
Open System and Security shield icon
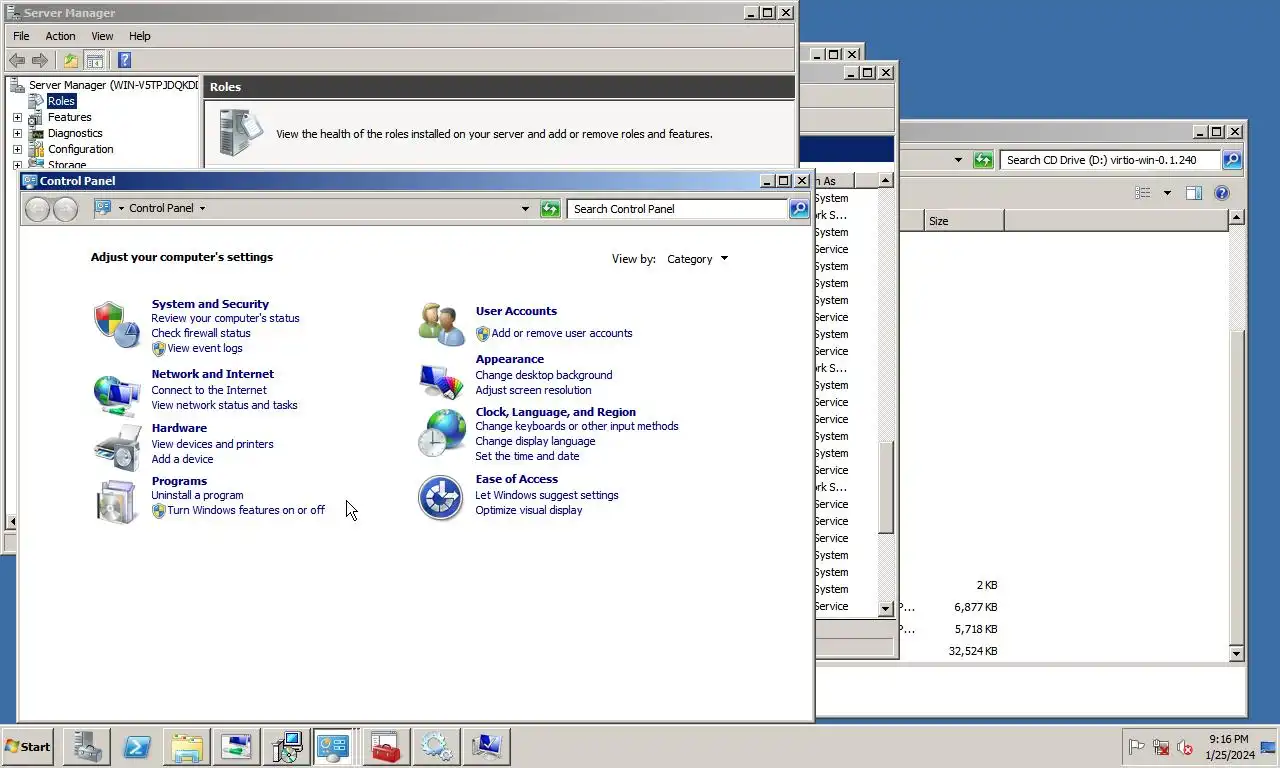tap(116, 325)
